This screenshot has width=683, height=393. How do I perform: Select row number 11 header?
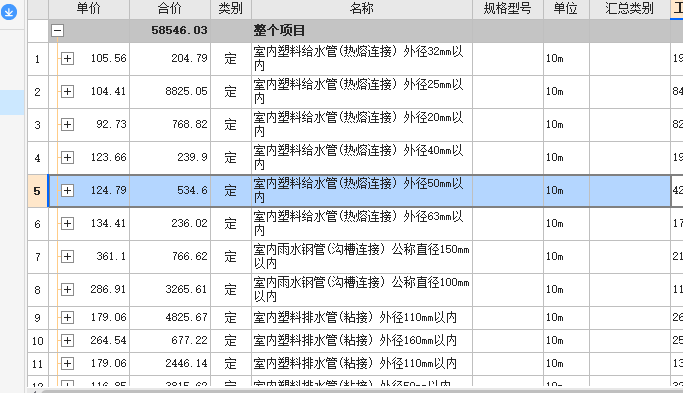point(38,364)
